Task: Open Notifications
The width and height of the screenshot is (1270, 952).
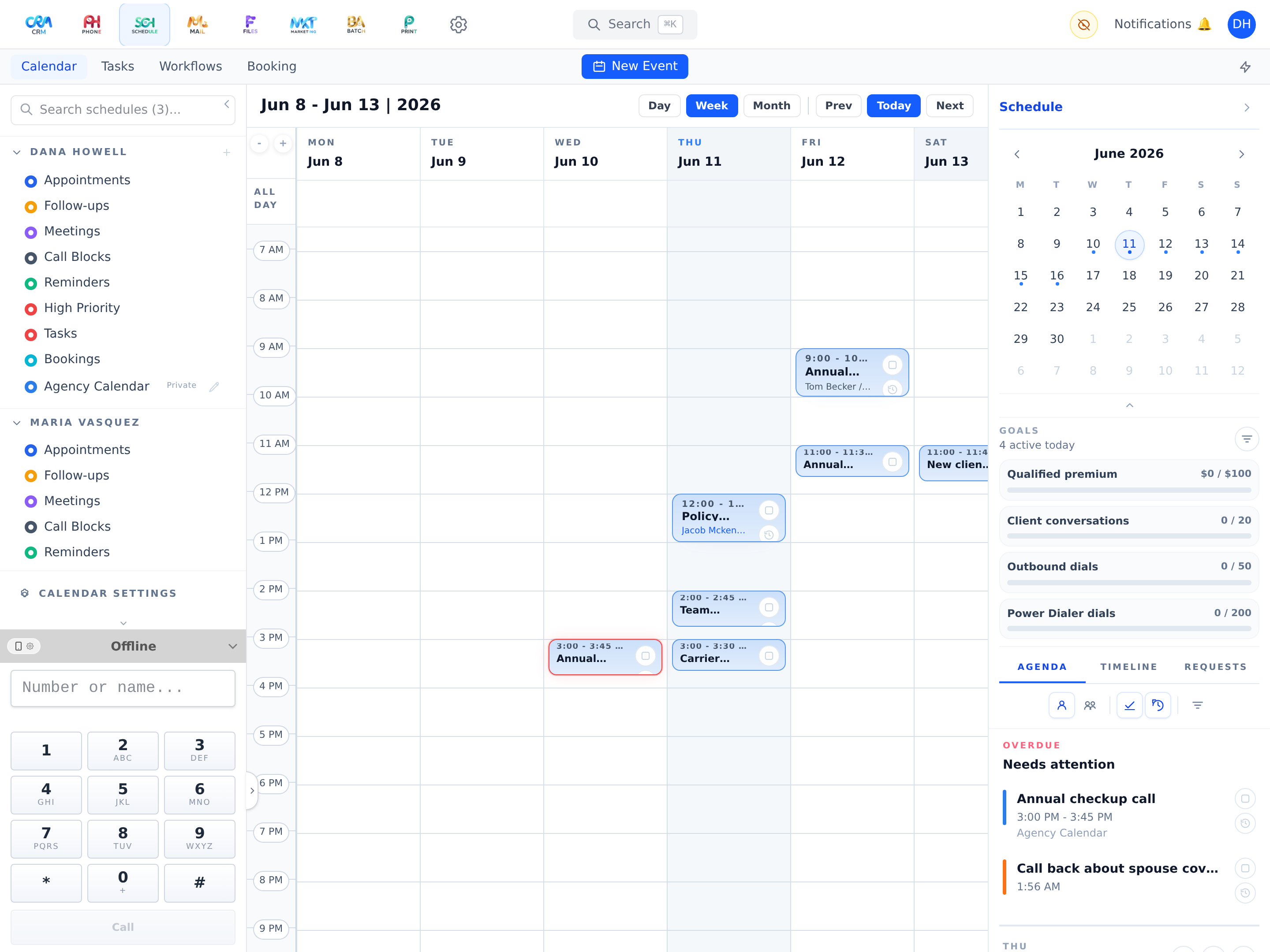Action: click(1162, 25)
